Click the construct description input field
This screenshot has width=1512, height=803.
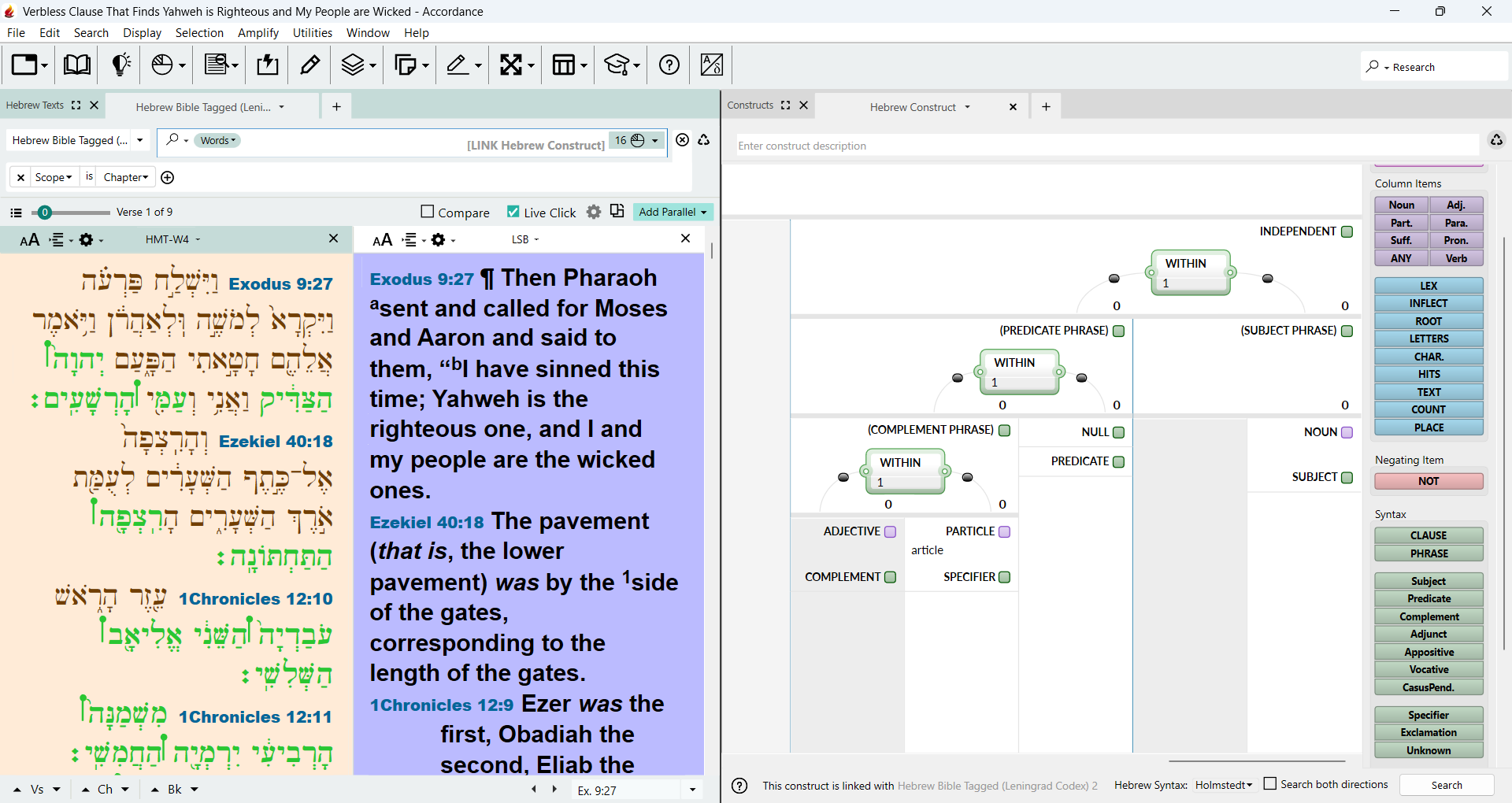click(x=1106, y=146)
